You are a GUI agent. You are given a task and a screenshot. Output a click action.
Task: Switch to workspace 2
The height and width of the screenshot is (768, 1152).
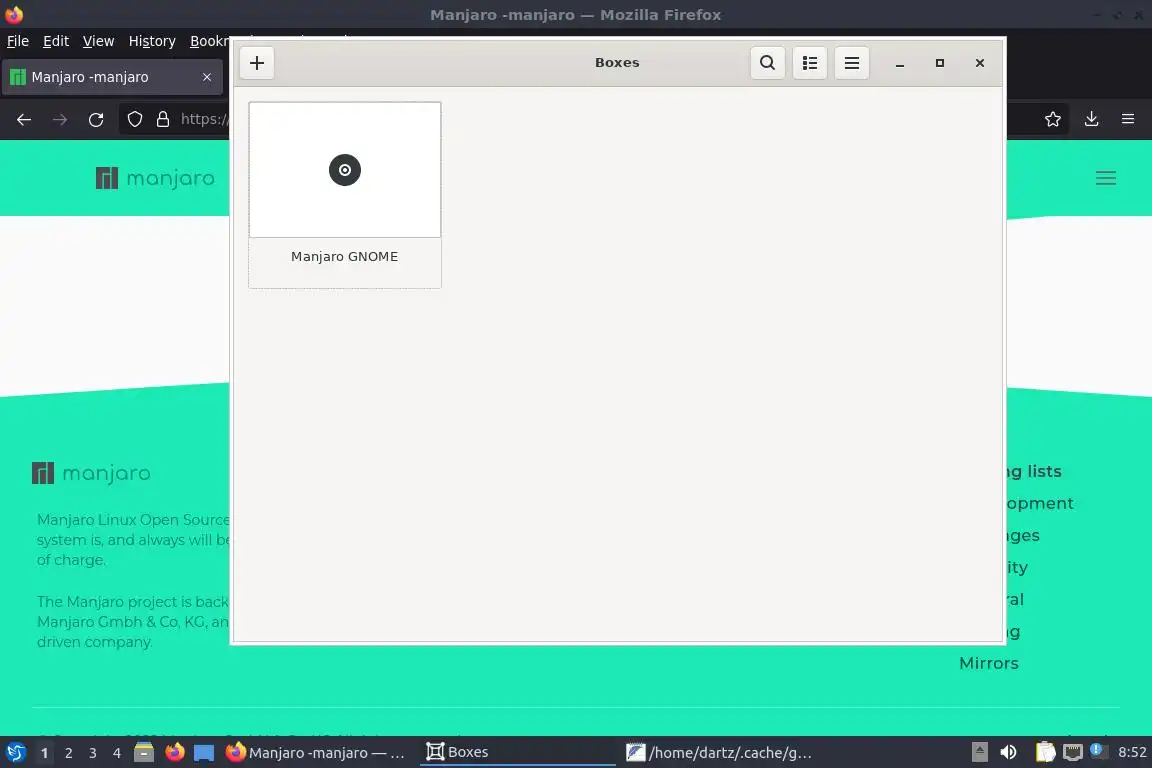pos(68,753)
